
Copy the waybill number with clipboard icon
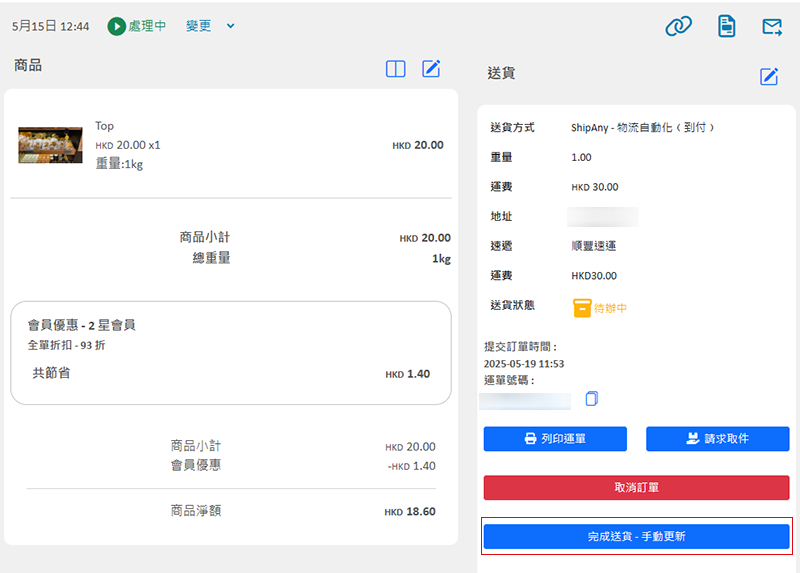pos(591,398)
